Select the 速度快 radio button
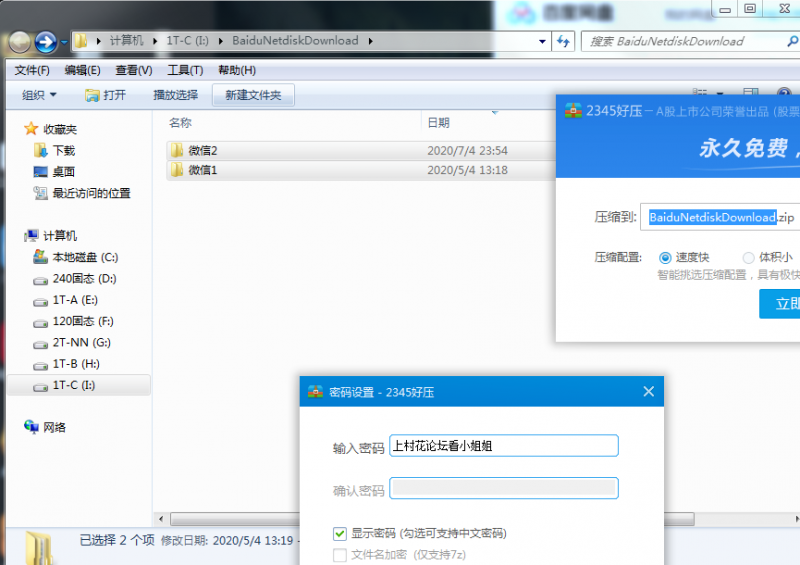 (x=665, y=257)
